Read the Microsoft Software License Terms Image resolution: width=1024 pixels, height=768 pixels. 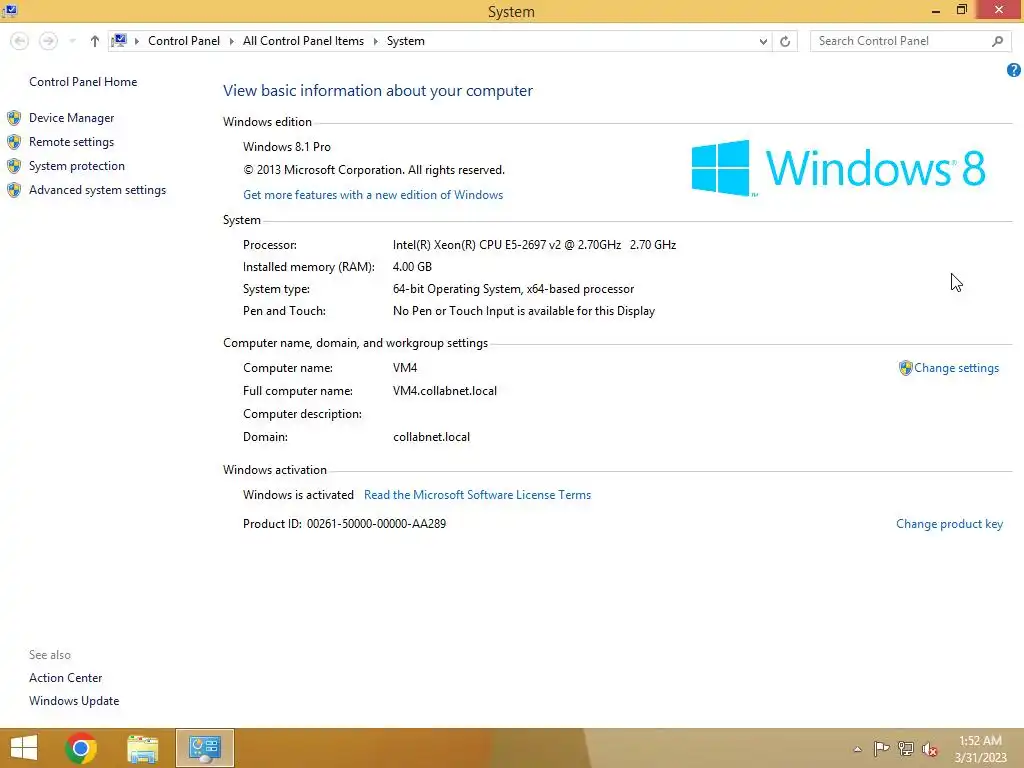click(x=477, y=495)
